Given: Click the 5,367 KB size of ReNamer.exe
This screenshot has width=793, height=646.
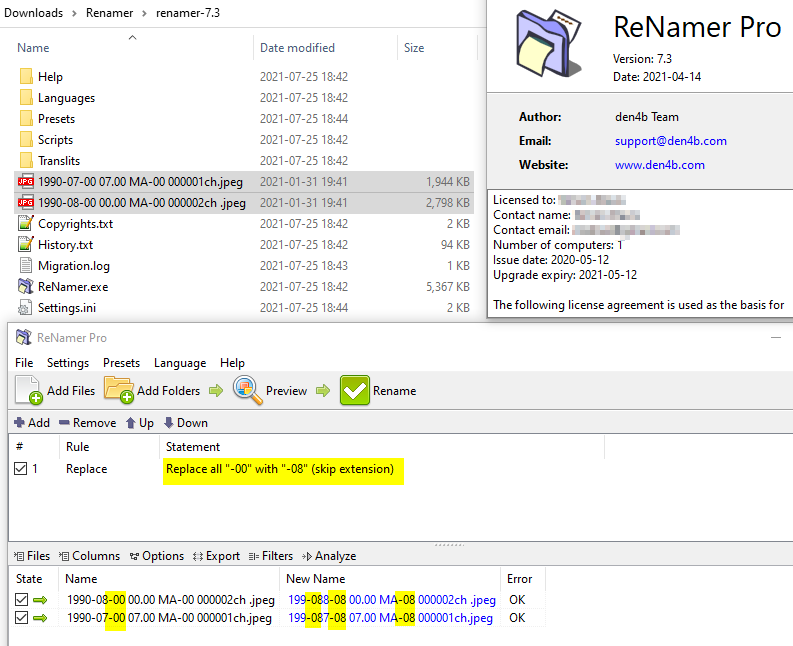Looking at the screenshot, I should coord(448,287).
